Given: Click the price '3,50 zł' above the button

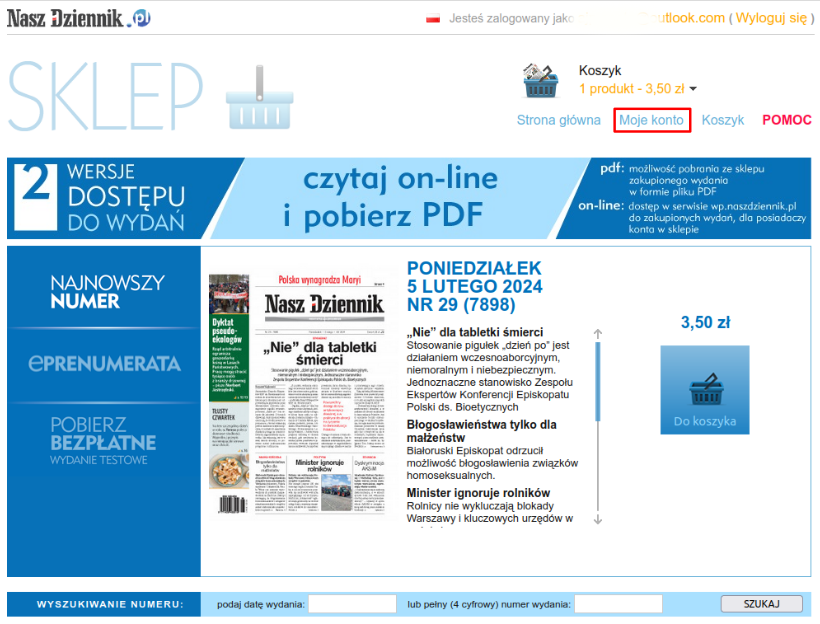Looking at the screenshot, I should [705, 322].
